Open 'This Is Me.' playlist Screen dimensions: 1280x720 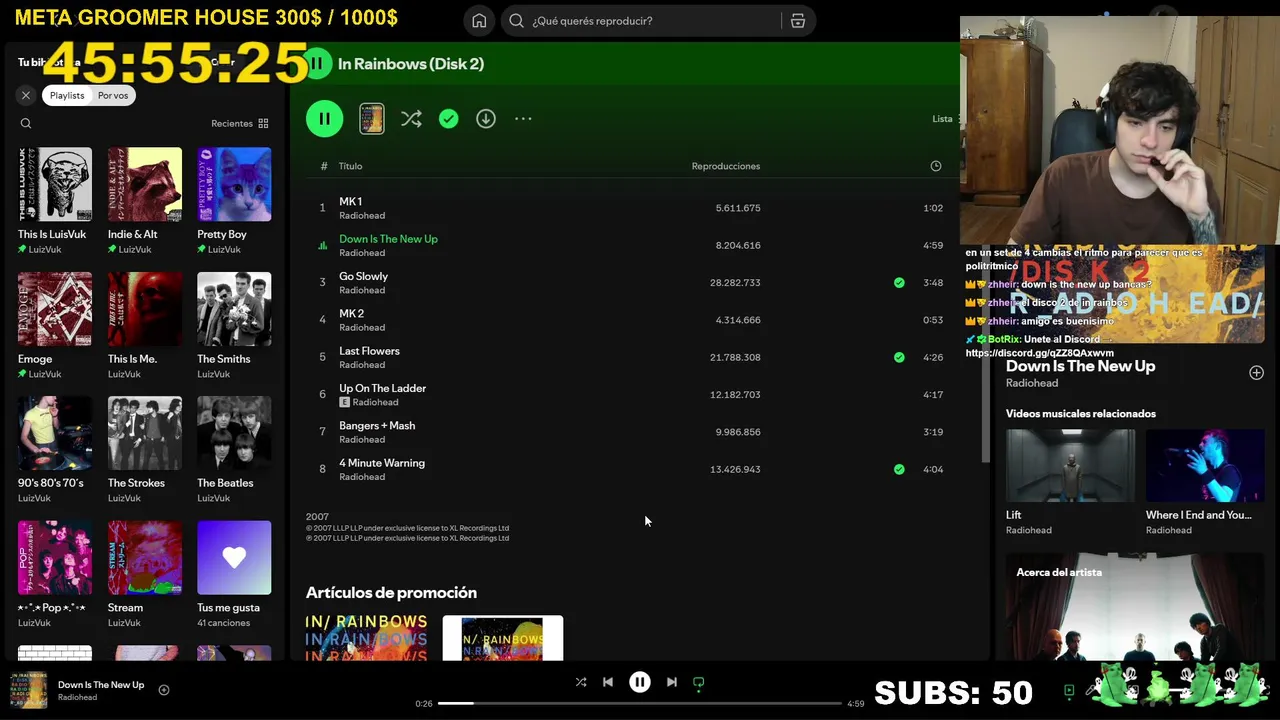(x=145, y=326)
